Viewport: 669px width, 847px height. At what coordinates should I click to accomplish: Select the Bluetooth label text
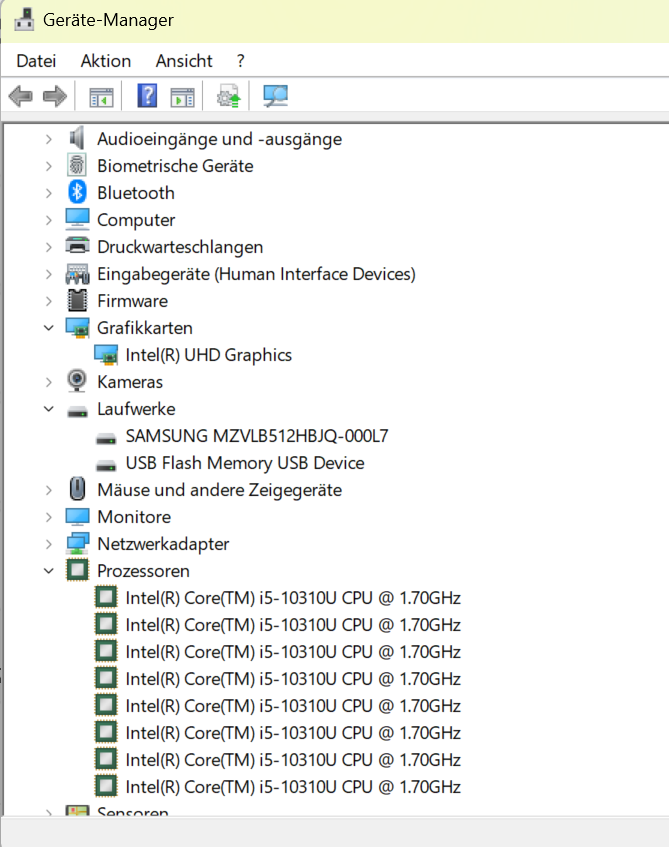(x=136, y=193)
